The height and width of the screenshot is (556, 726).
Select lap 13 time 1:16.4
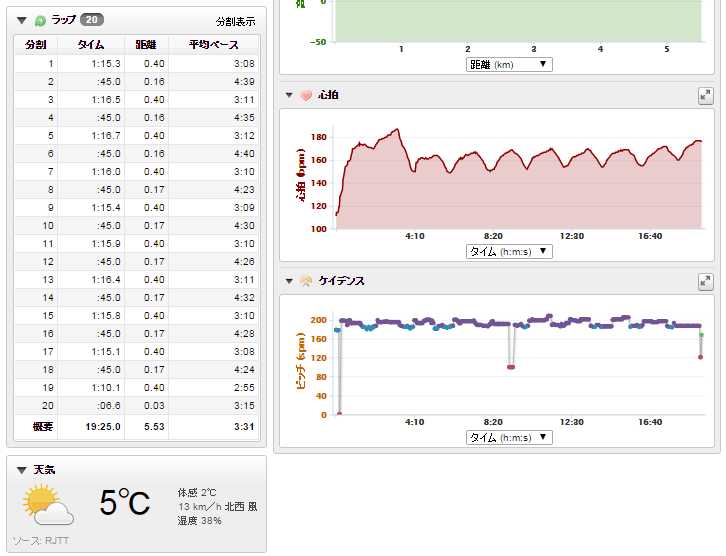click(x=106, y=280)
